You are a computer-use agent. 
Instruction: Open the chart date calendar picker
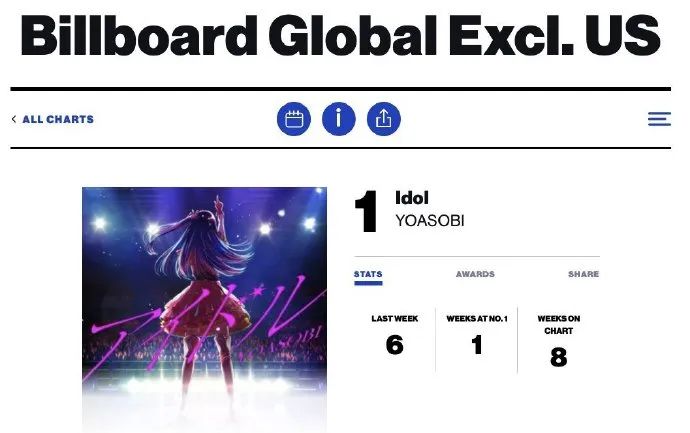[294, 119]
